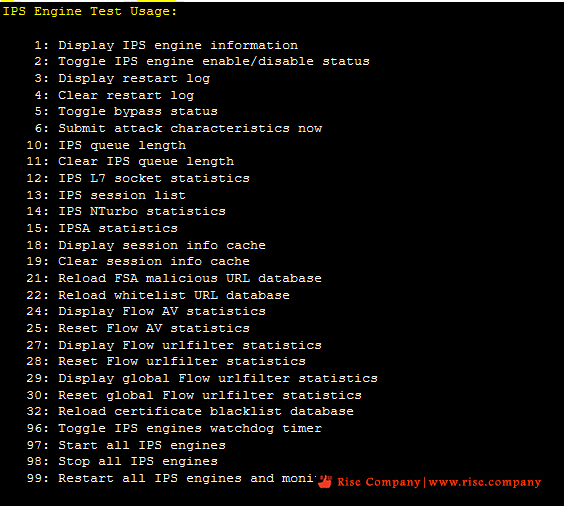Select the Display restart log line
This screenshot has height=506, width=564.
pyautogui.click(x=122, y=78)
